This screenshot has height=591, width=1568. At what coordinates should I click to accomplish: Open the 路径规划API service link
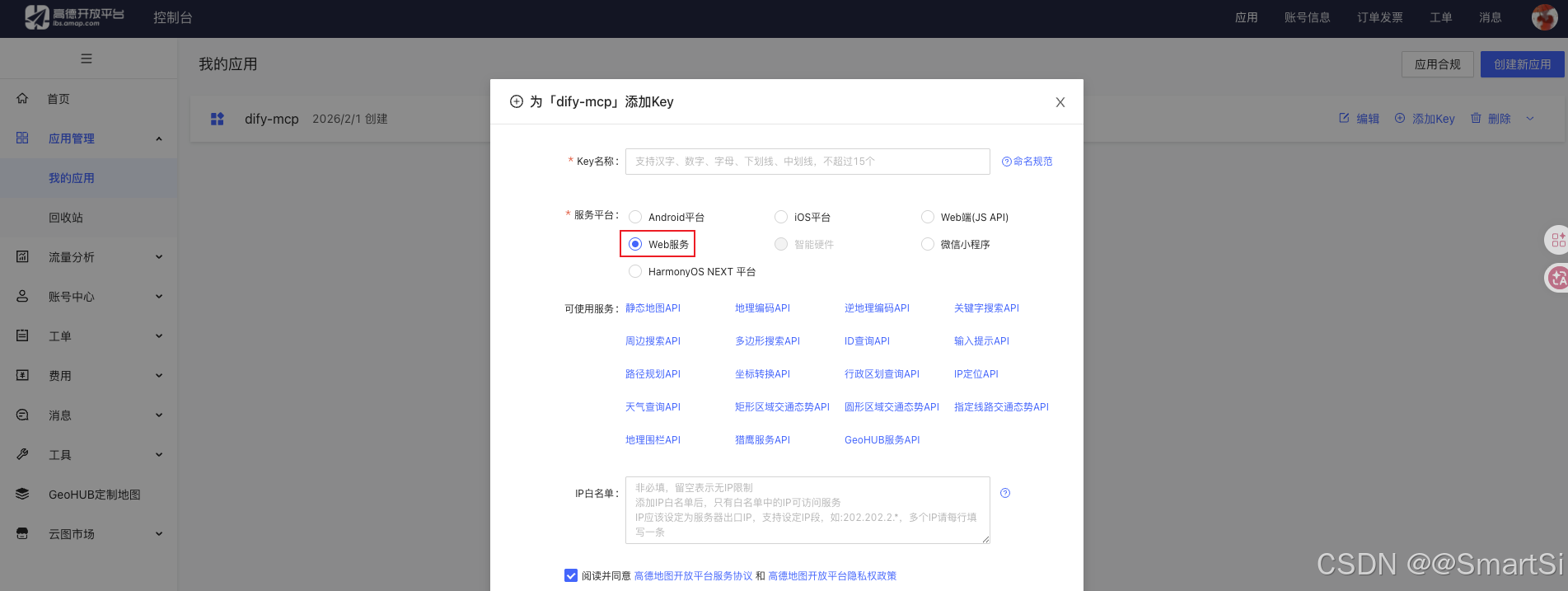653,374
